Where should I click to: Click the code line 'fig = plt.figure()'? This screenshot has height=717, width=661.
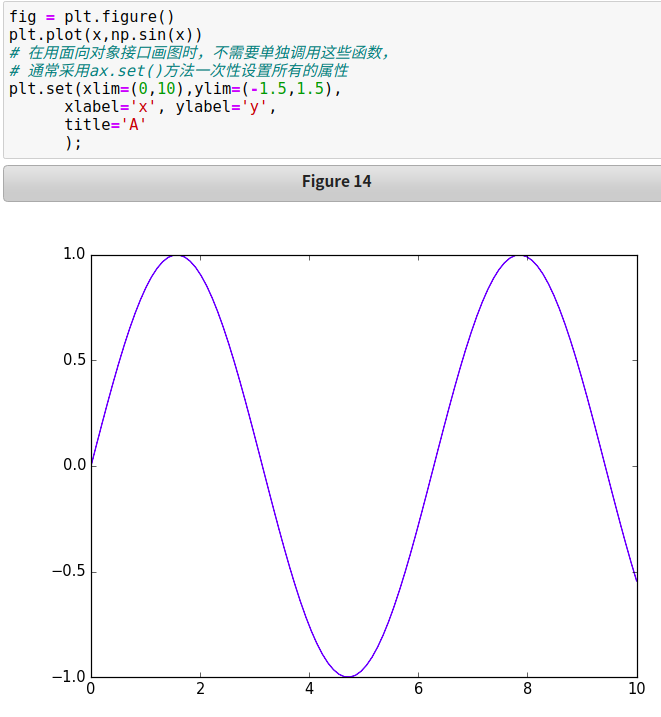click(x=91, y=17)
